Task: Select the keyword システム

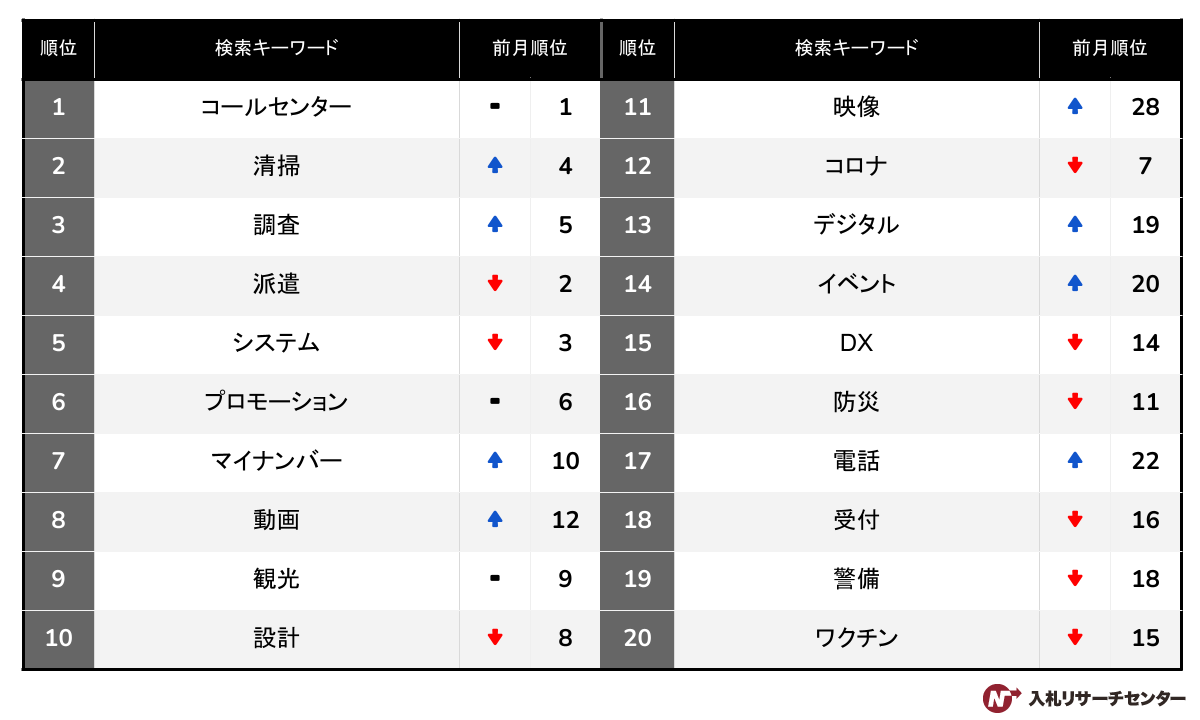Action: pyautogui.click(x=276, y=343)
